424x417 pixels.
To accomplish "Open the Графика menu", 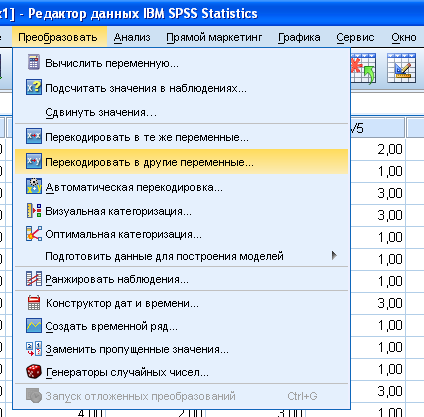I will (x=299, y=37).
